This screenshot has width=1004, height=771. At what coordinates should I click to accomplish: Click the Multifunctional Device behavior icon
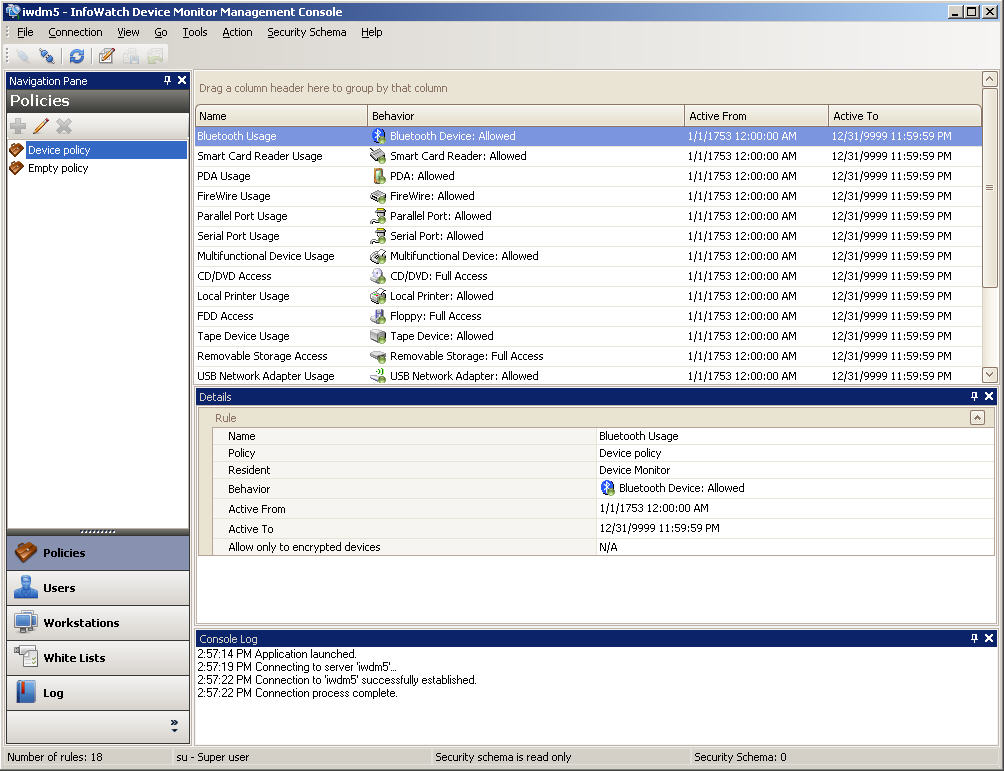point(378,256)
